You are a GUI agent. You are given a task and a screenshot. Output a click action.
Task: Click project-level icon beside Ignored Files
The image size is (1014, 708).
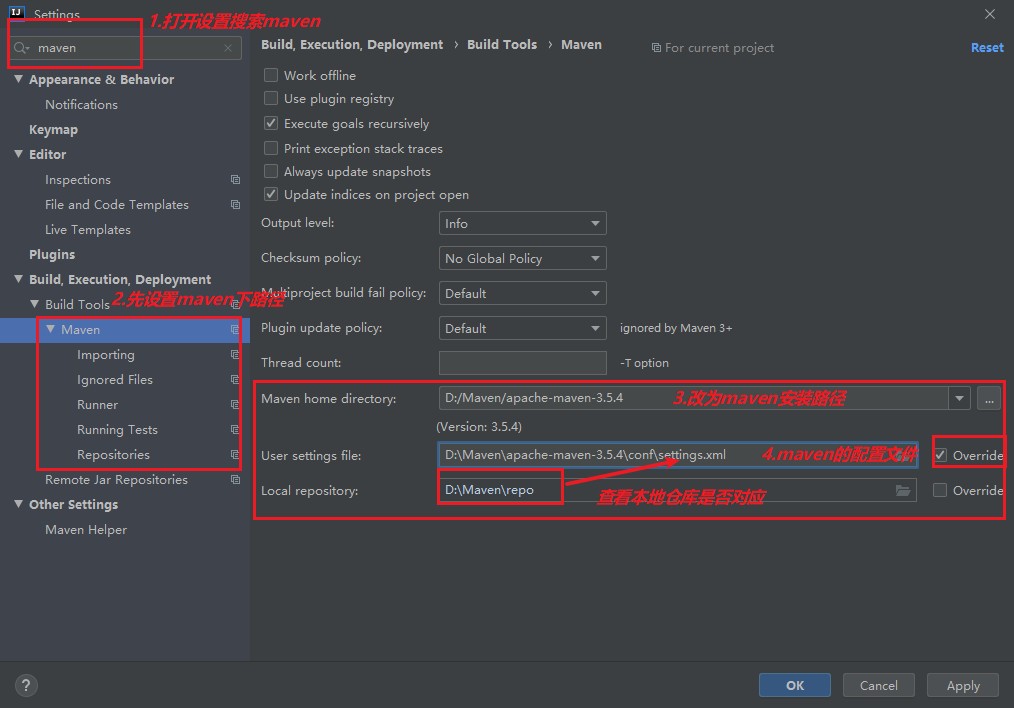pyautogui.click(x=235, y=380)
